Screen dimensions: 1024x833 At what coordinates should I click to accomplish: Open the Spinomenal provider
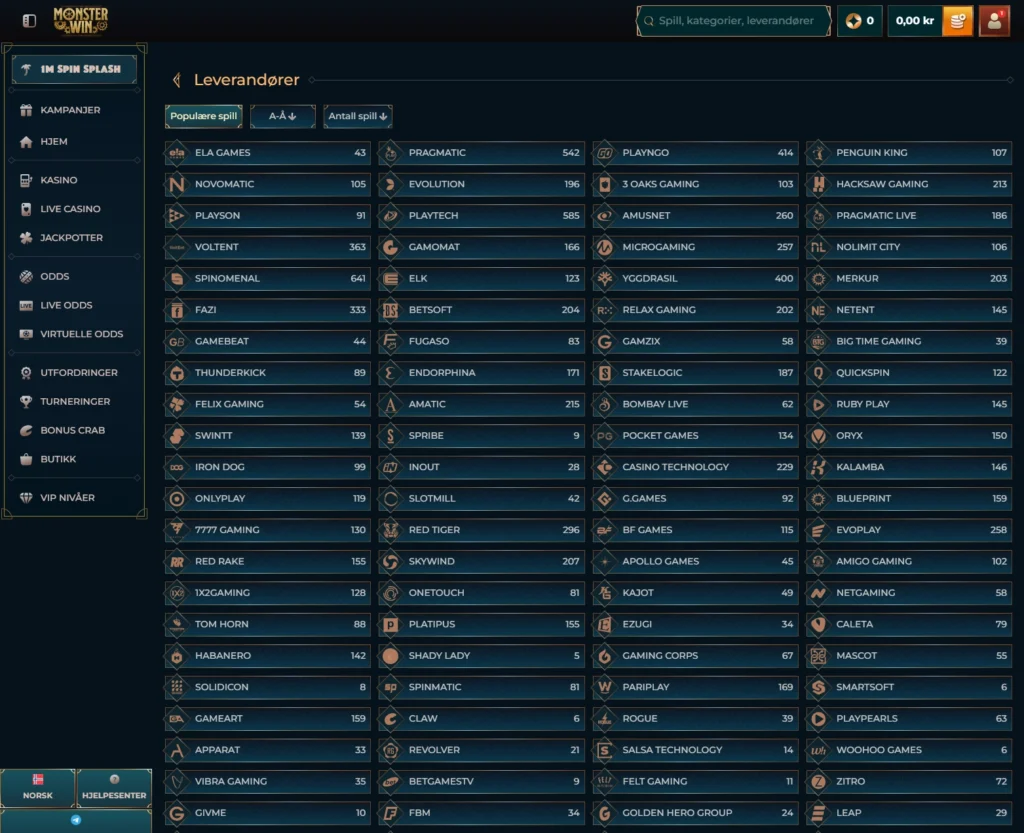tap(268, 279)
